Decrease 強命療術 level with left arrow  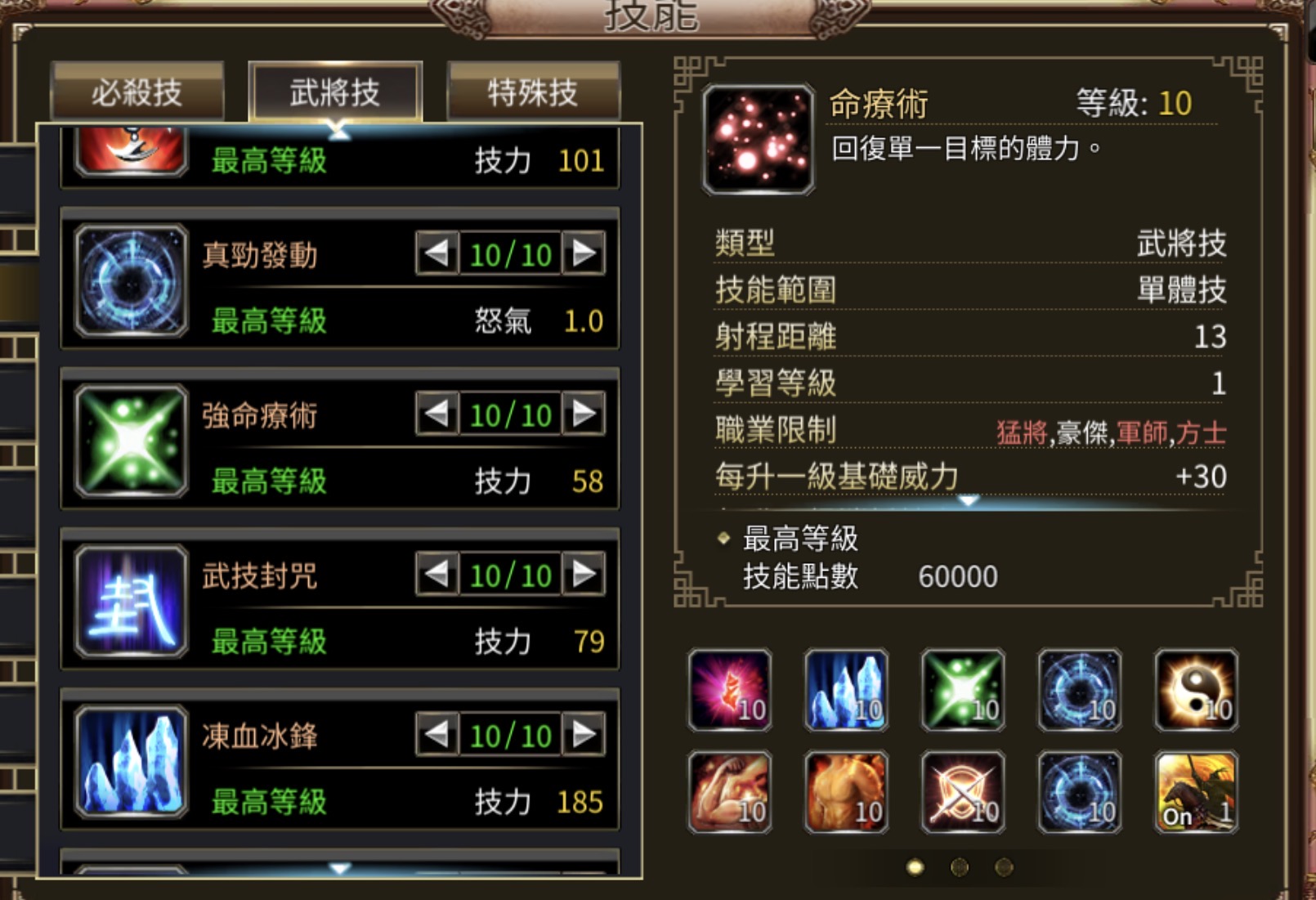coord(437,414)
